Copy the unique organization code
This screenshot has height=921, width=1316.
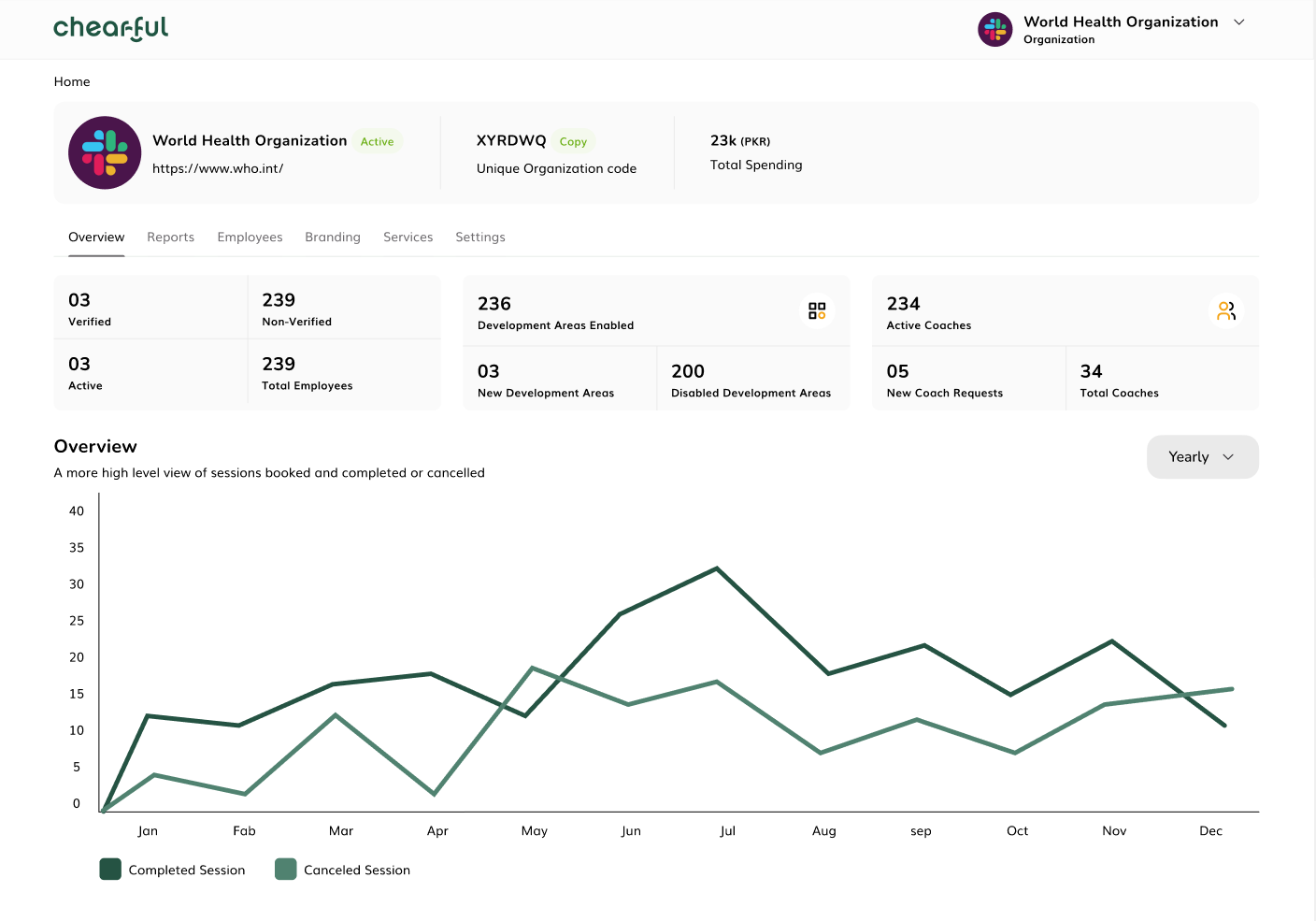coord(573,142)
